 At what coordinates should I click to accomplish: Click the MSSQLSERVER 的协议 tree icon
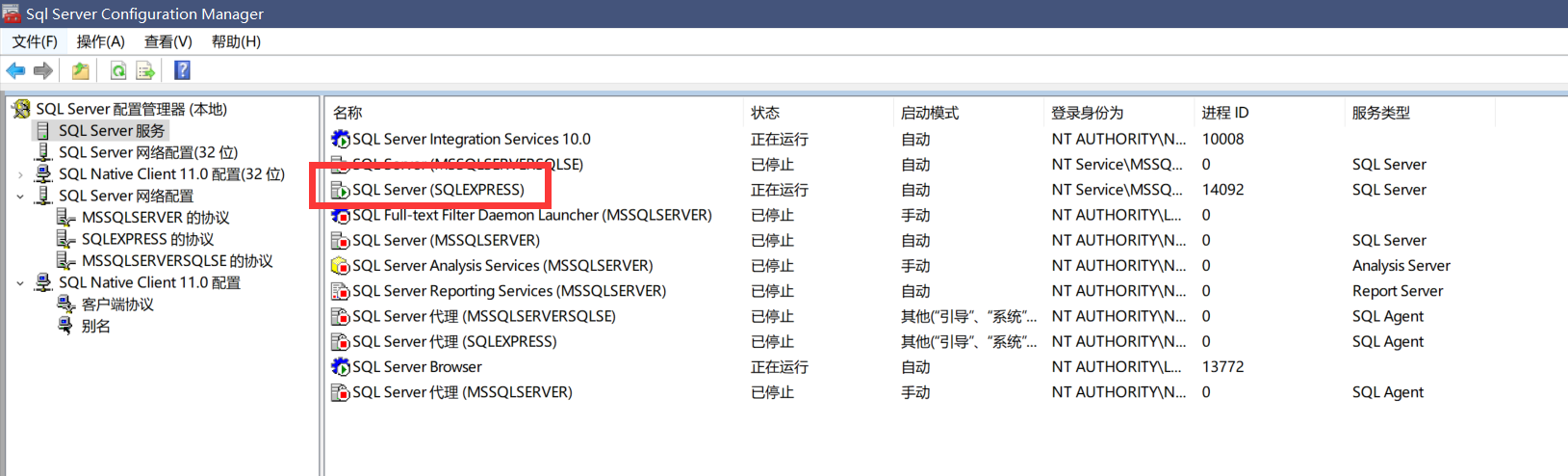(x=66, y=218)
